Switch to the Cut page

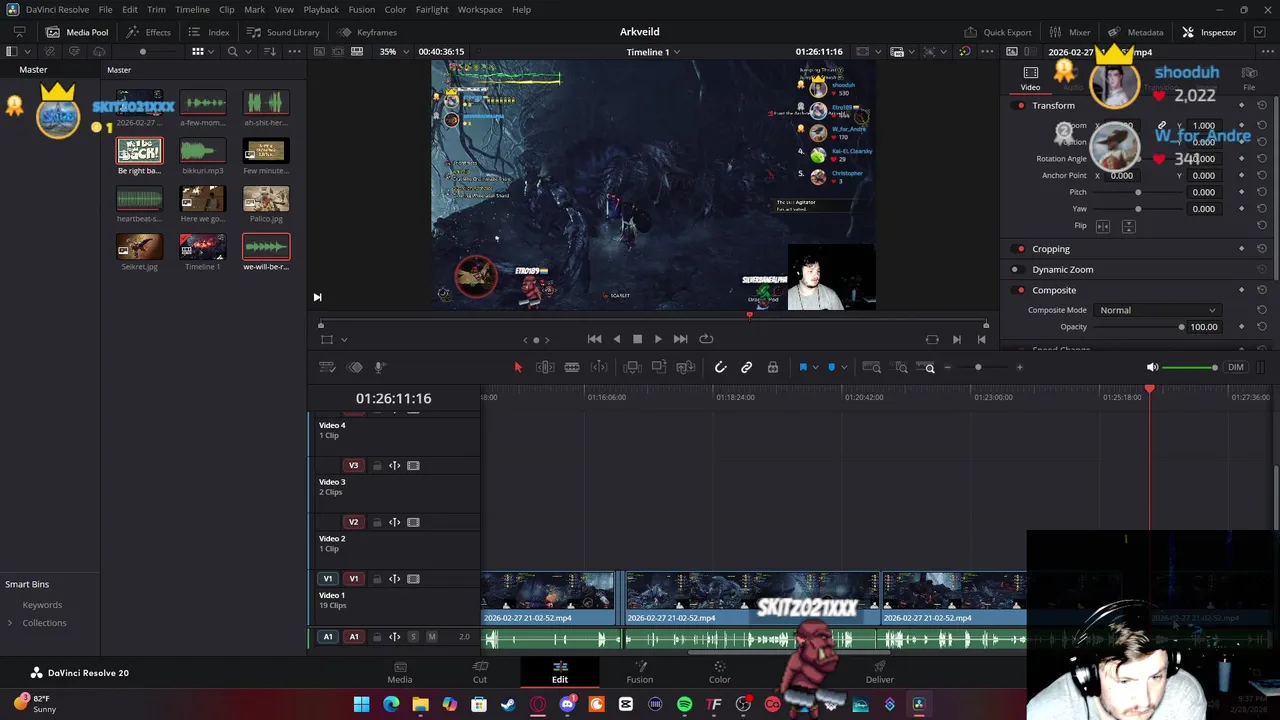480,672
